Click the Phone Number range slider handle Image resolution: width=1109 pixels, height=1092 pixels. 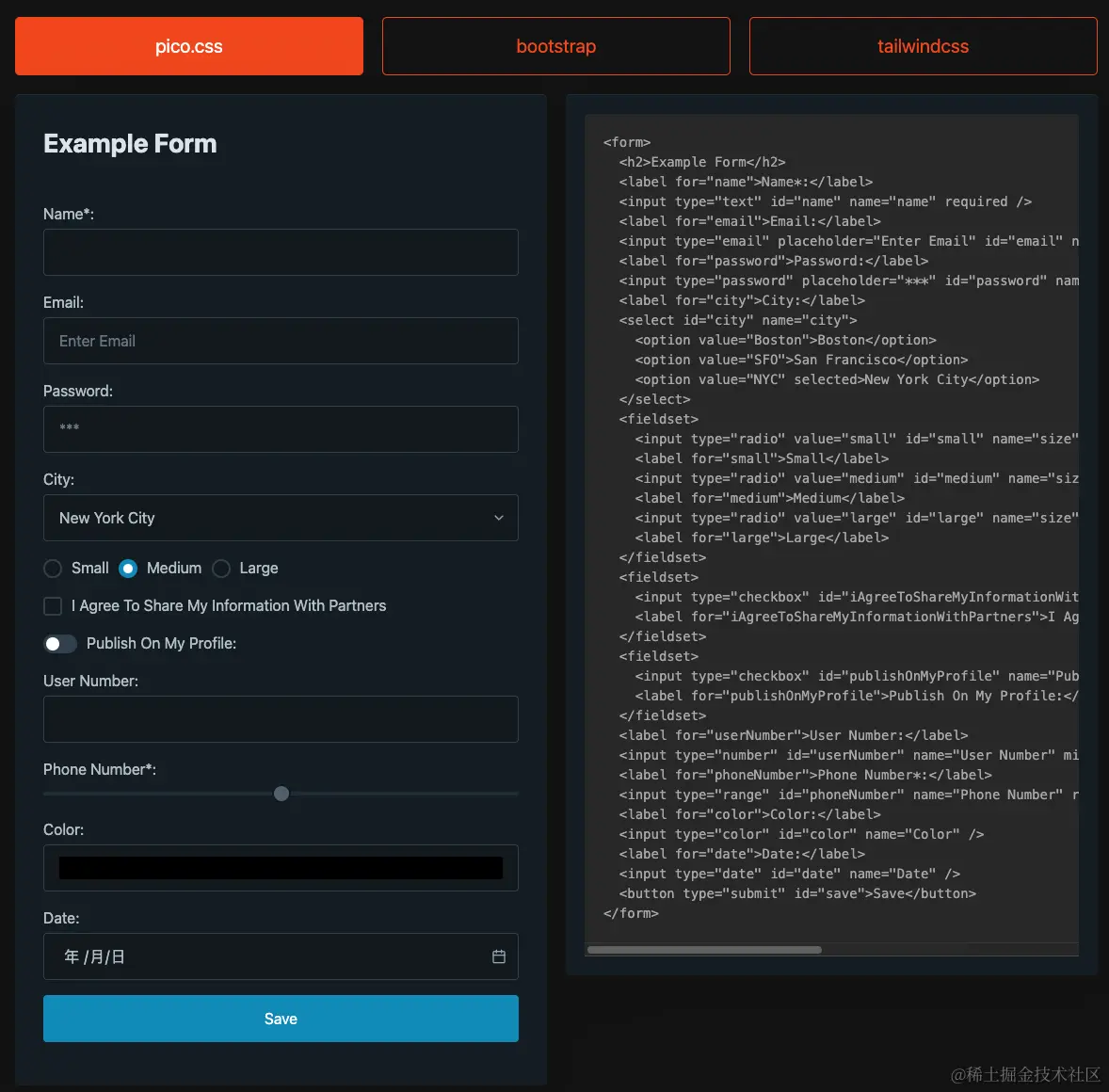(281, 794)
